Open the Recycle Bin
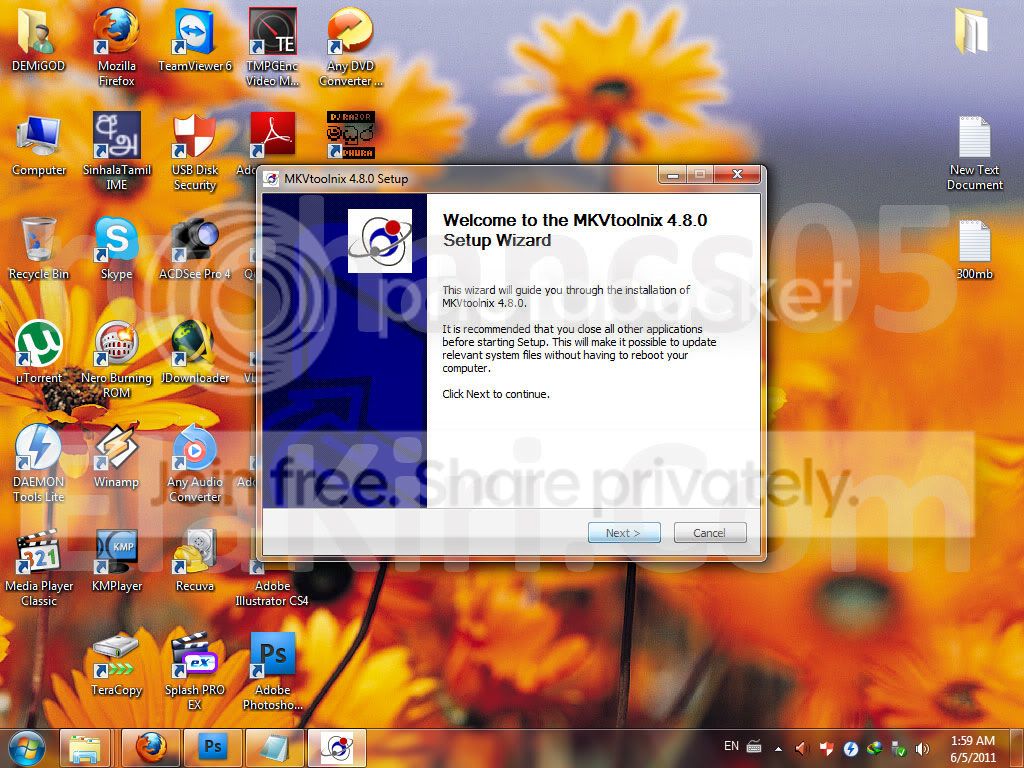Image resolution: width=1024 pixels, height=768 pixels. [39, 249]
